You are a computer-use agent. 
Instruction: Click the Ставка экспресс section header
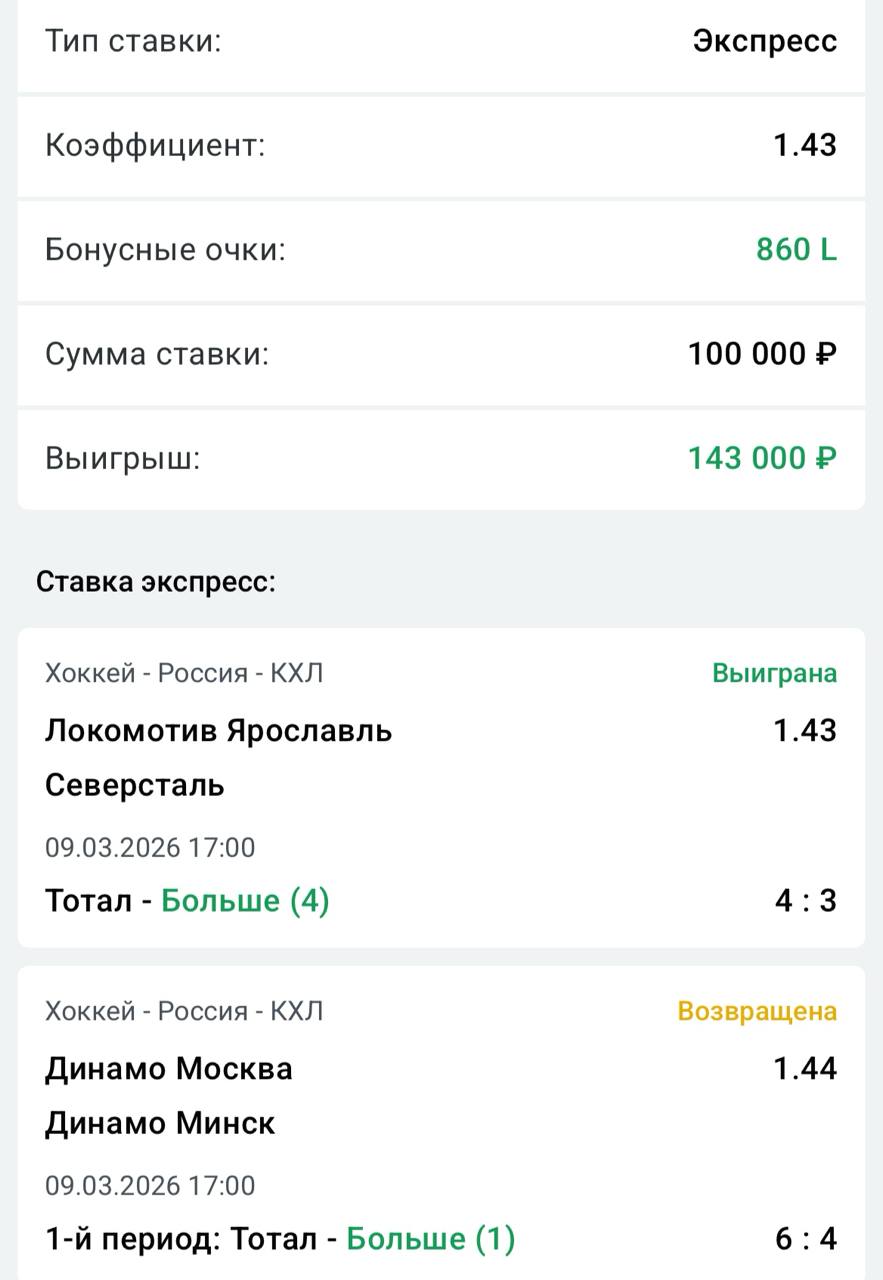click(x=155, y=582)
